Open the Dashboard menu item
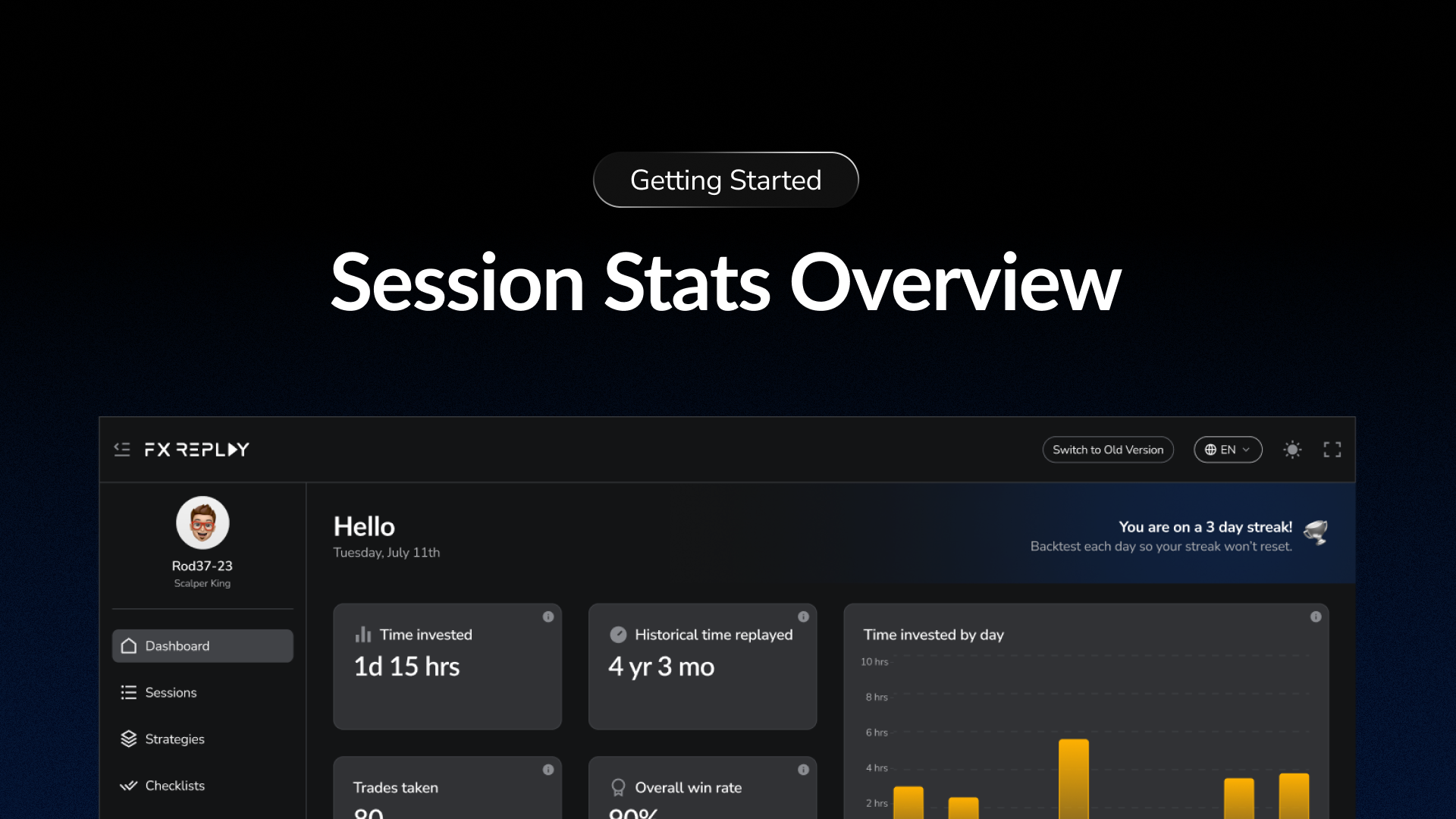Screen dimensions: 1456x819 coord(202,646)
